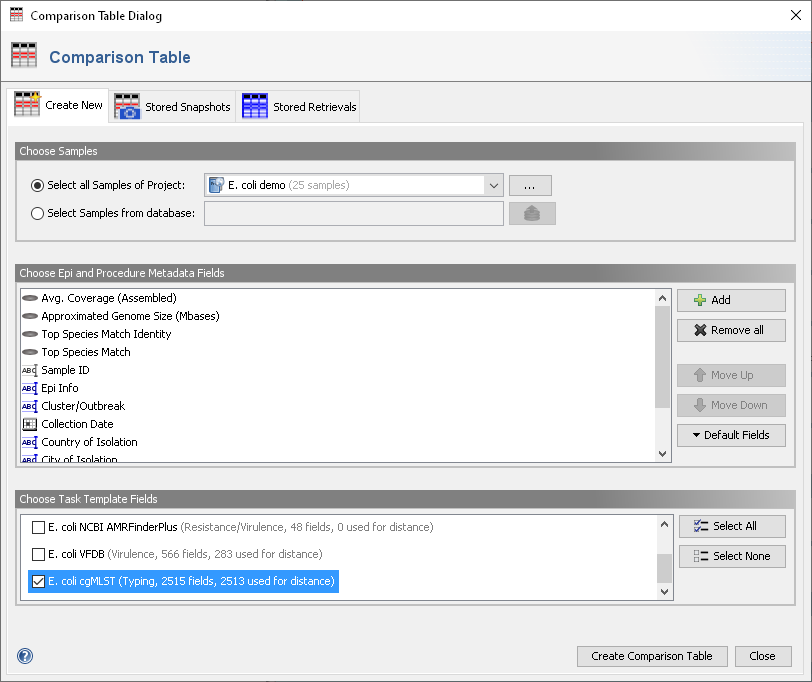
Task: Switch to the Stored Retrievals tab
Action: point(298,107)
